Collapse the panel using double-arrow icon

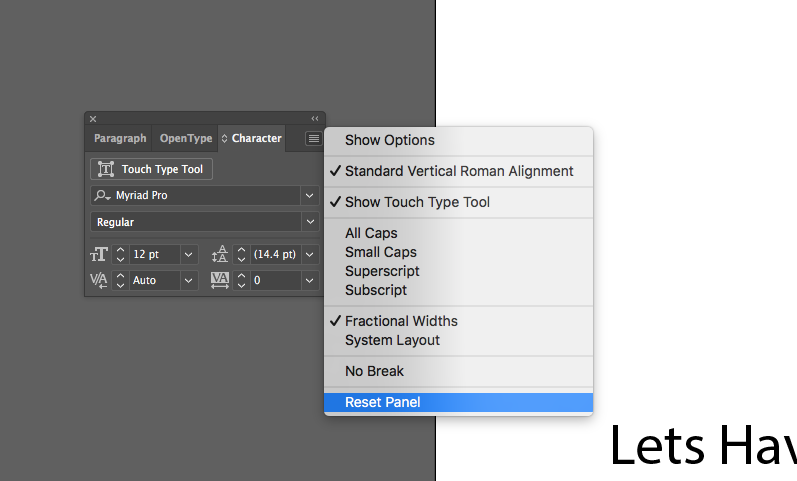pos(315,118)
